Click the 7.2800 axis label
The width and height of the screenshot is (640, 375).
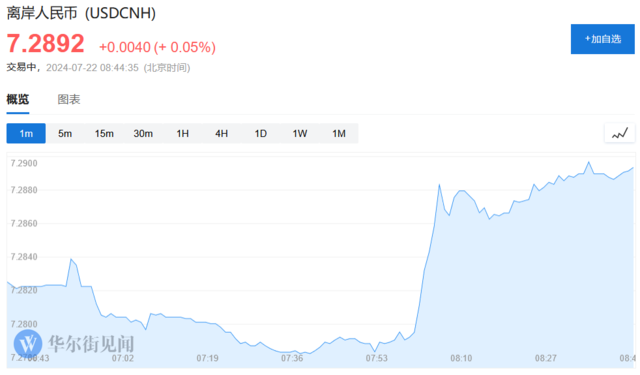[x=24, y=324]
